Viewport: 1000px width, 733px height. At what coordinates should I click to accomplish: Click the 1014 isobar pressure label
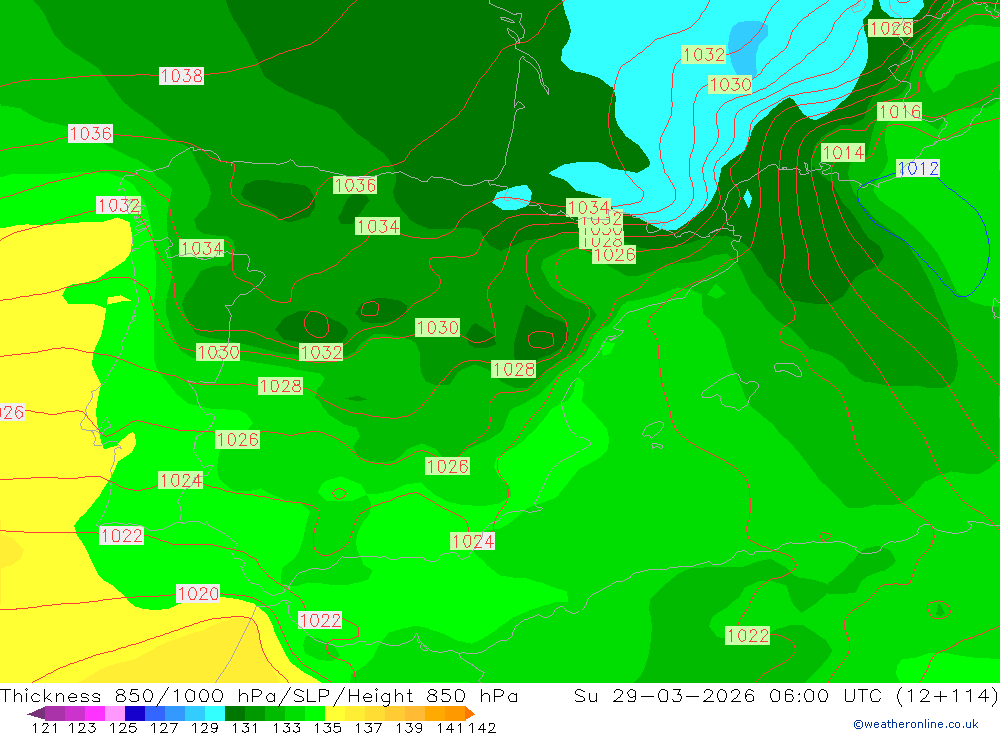[x=843, y=152]
